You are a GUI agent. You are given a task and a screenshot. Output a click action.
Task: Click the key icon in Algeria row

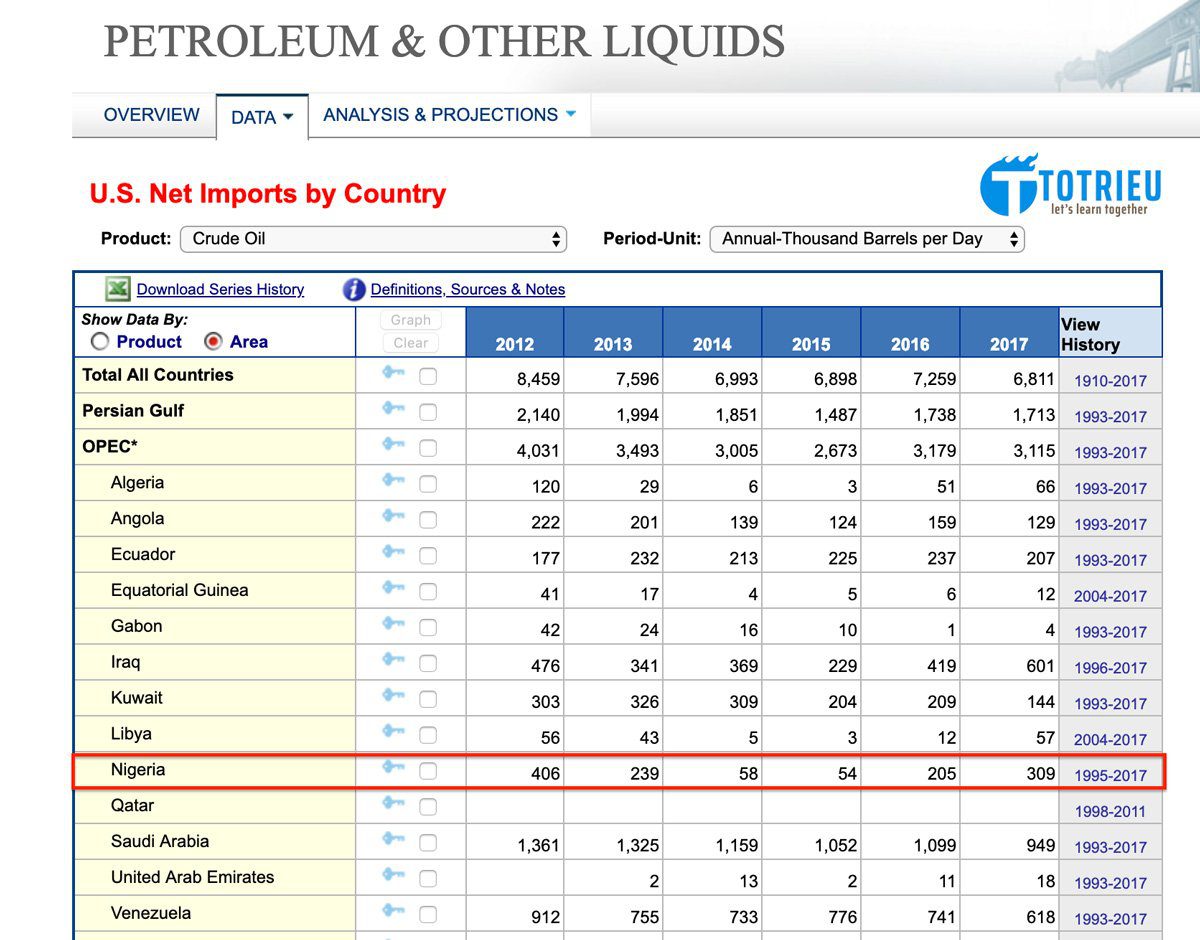click(393, 481)
